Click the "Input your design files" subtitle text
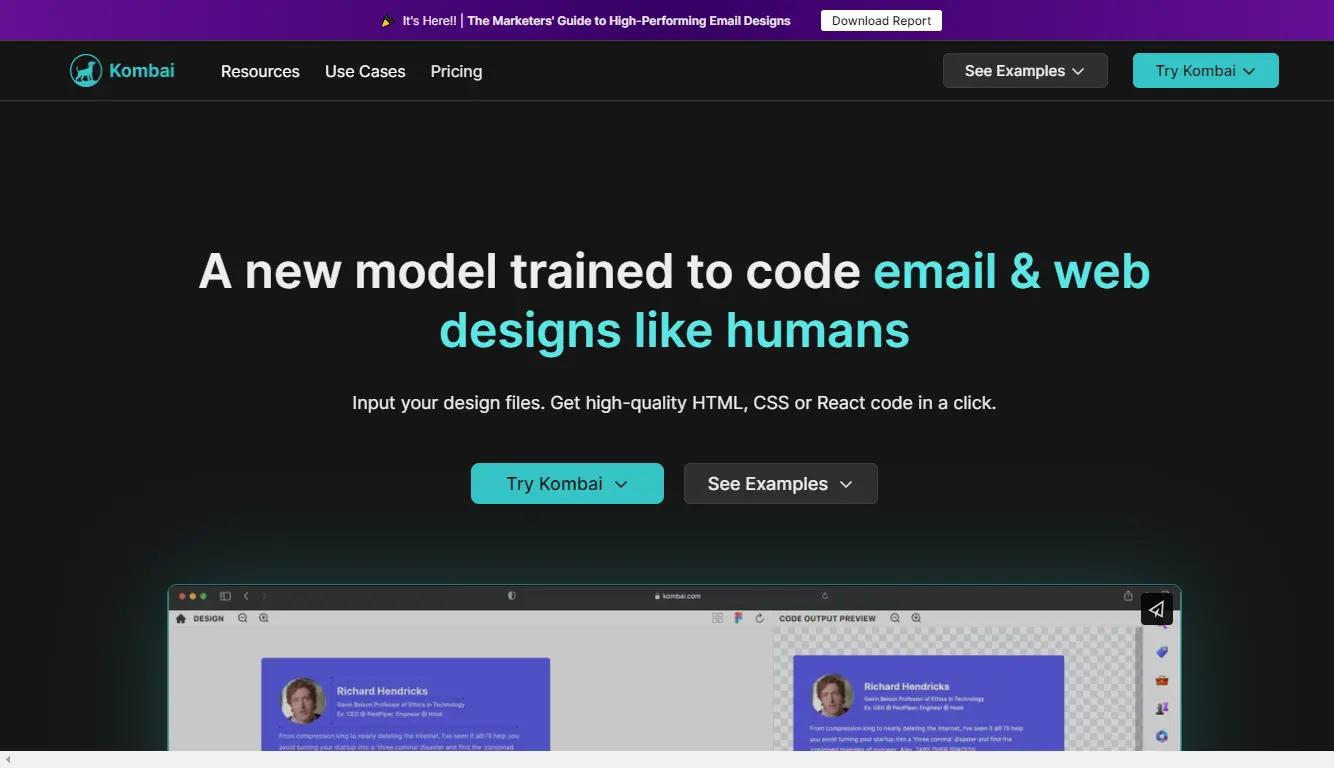Image resolution: width=1334 pixels, height=768 pixels. [674, 403]
